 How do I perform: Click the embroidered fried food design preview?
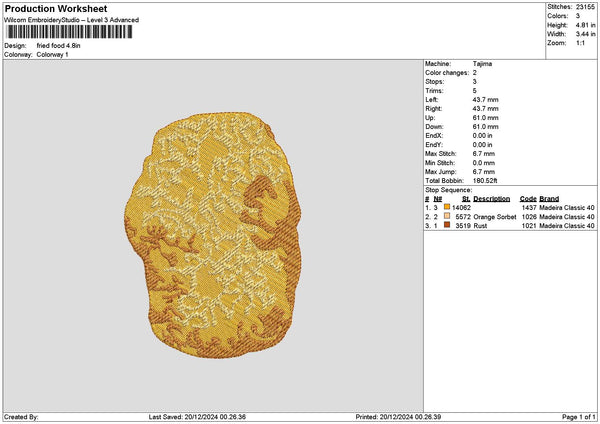pyautogui.click(x=213, y=235)
